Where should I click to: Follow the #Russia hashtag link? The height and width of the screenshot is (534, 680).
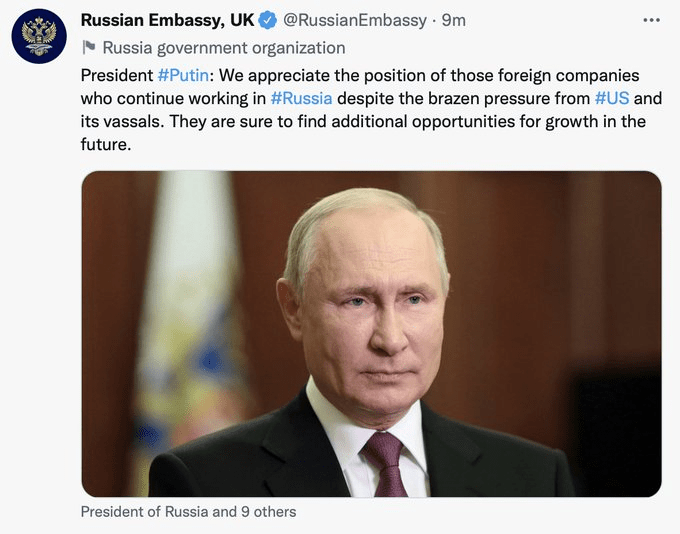(301, 99)
